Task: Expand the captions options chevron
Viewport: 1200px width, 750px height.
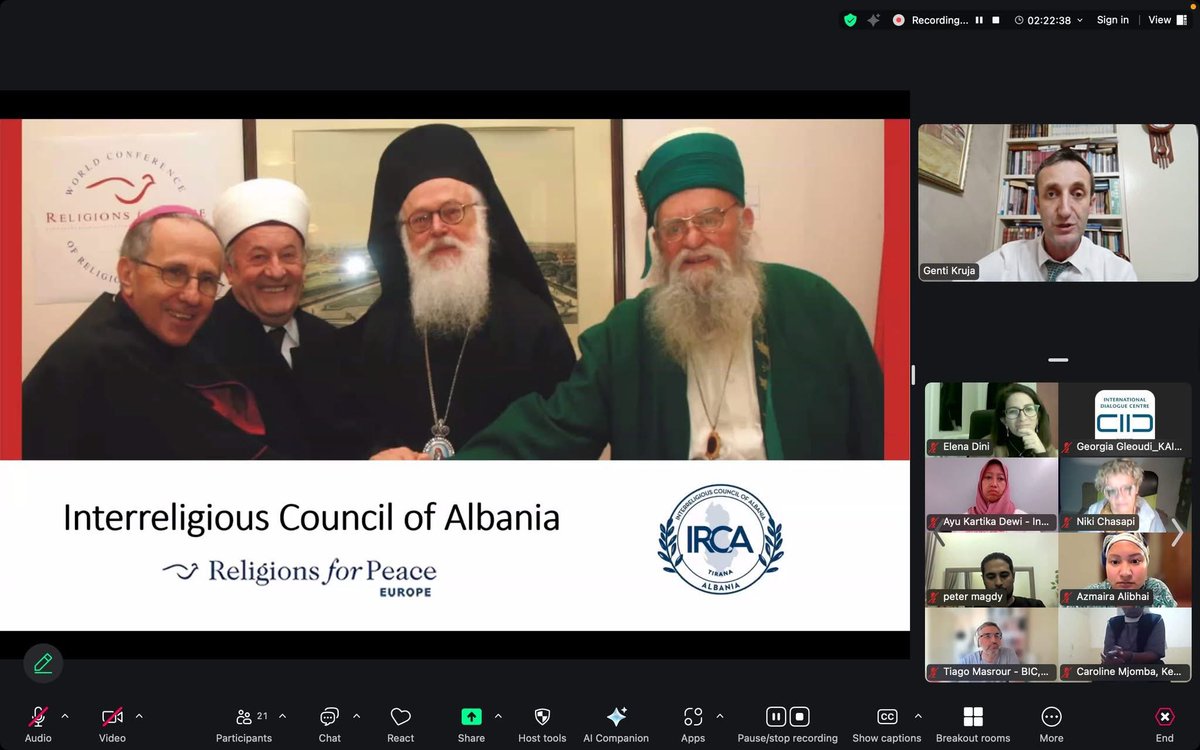Action: click(918, 716)
